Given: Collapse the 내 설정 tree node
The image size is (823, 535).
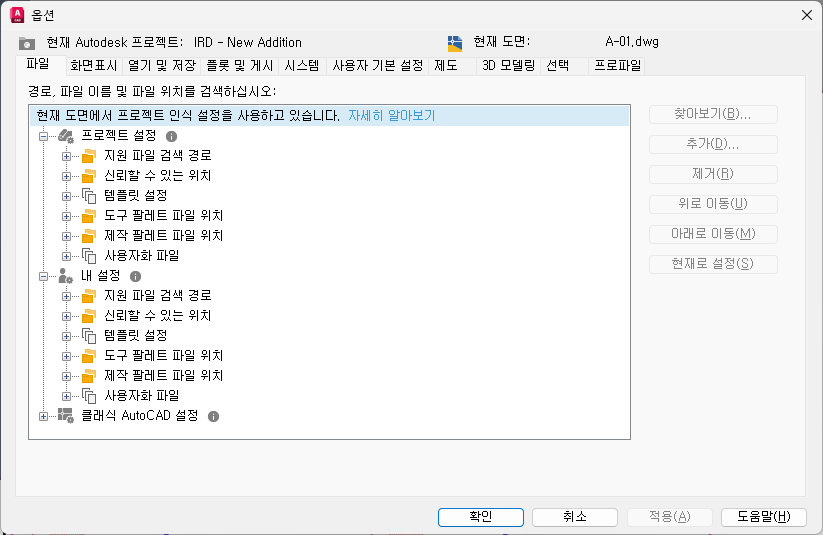Looking at the screenshot, I should click(x=44, y=276).
